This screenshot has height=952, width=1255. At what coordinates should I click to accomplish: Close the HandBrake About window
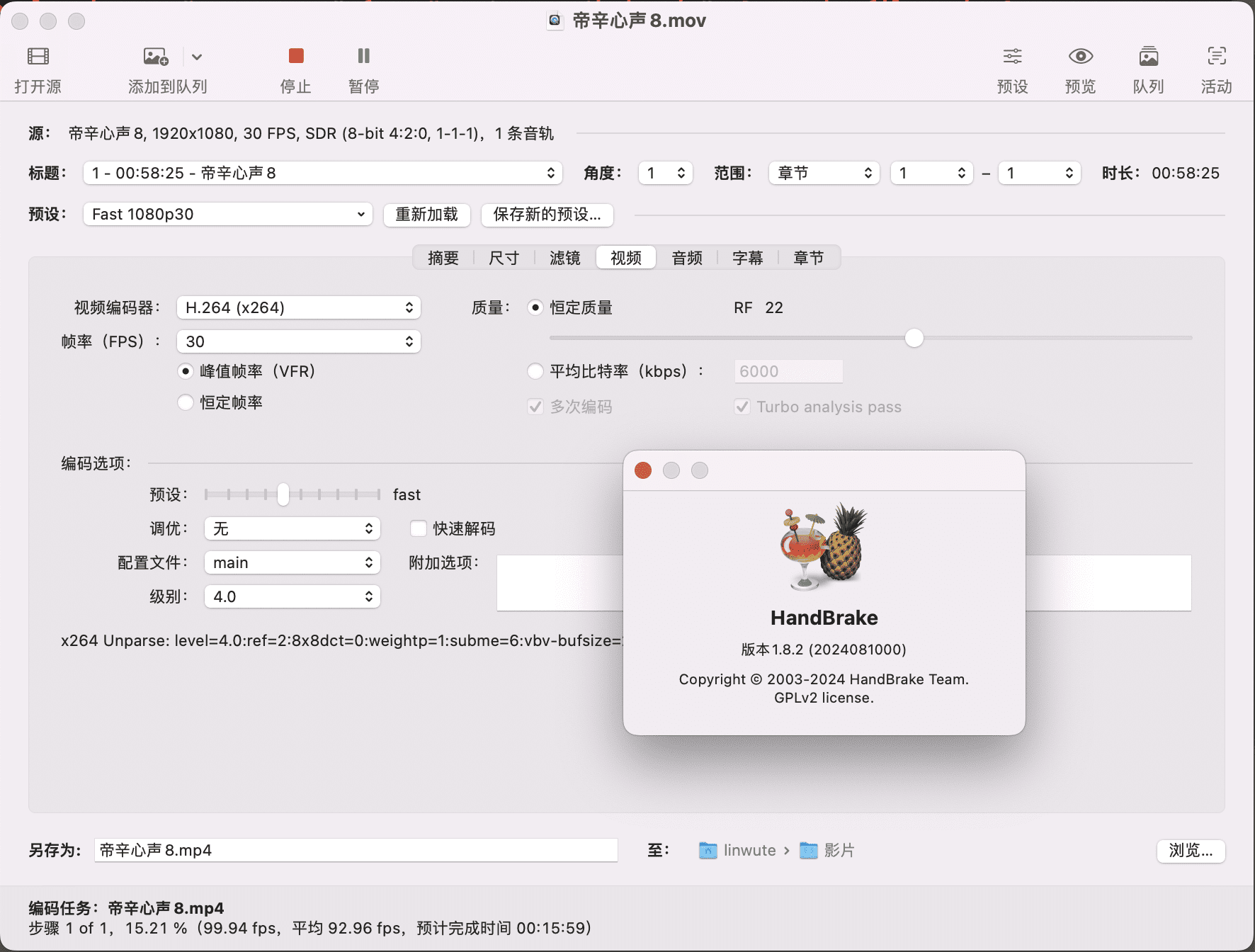643,470
